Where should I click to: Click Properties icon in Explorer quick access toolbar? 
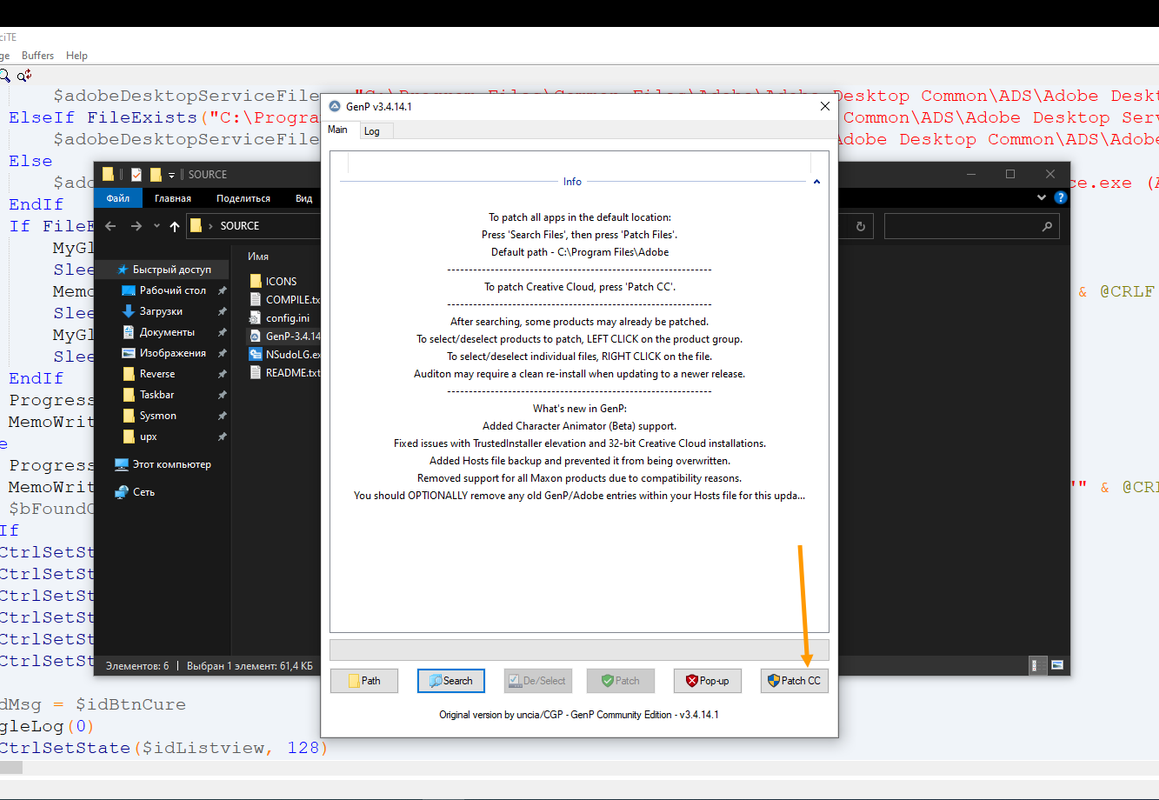136,174
